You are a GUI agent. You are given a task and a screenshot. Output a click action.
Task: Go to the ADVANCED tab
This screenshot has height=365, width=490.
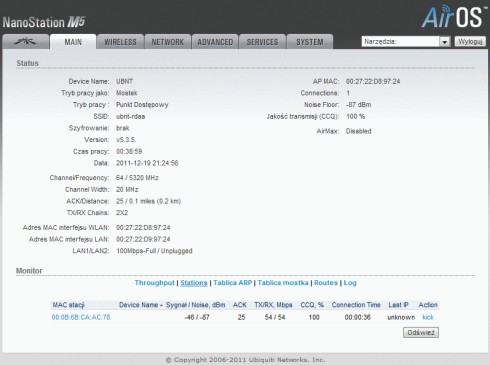215,42
